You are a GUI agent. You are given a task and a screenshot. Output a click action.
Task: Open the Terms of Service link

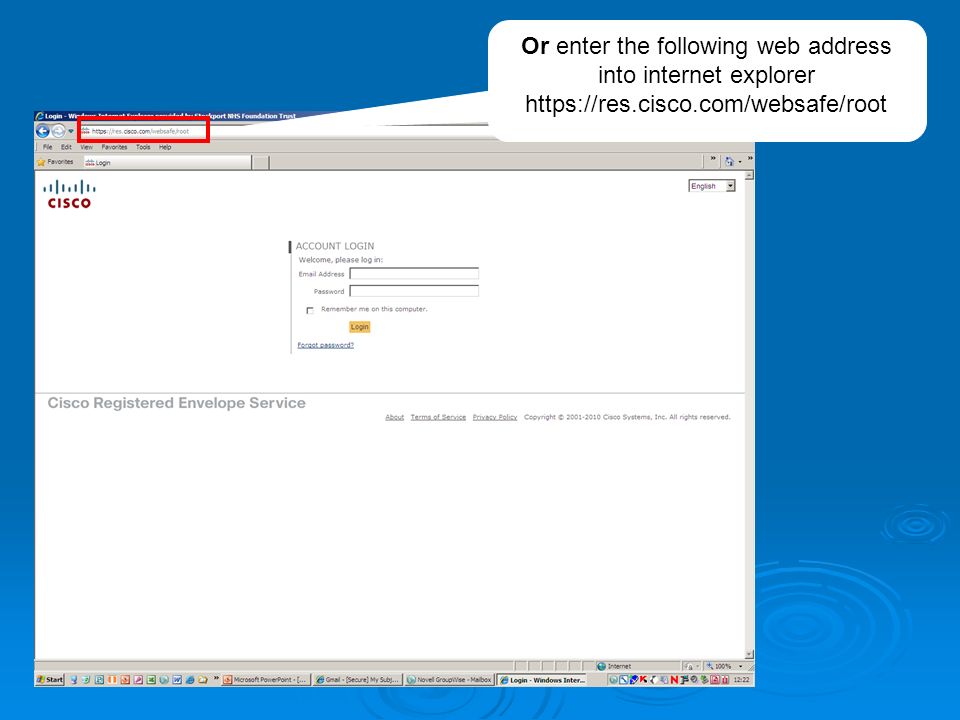(x=438, y=417)
